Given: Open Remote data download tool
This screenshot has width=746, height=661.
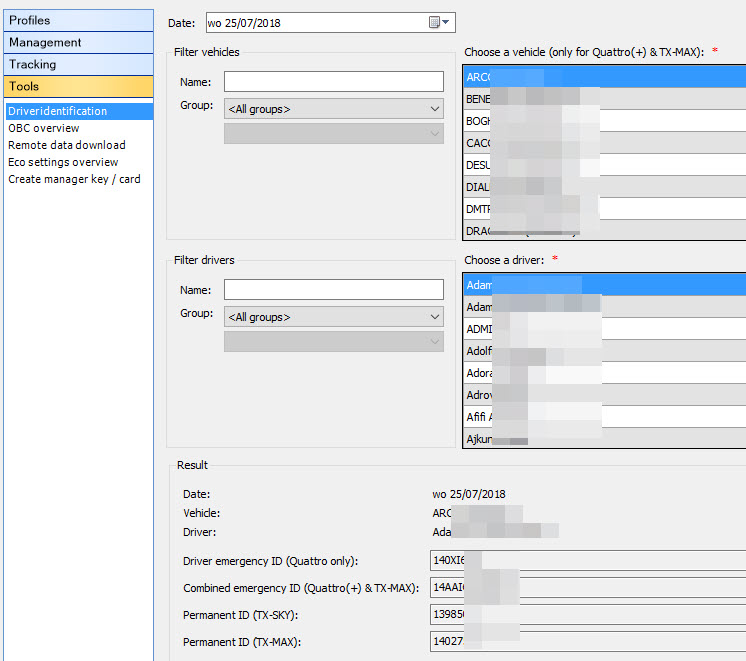Looking at the screenshot, I should tap(67, 145).
